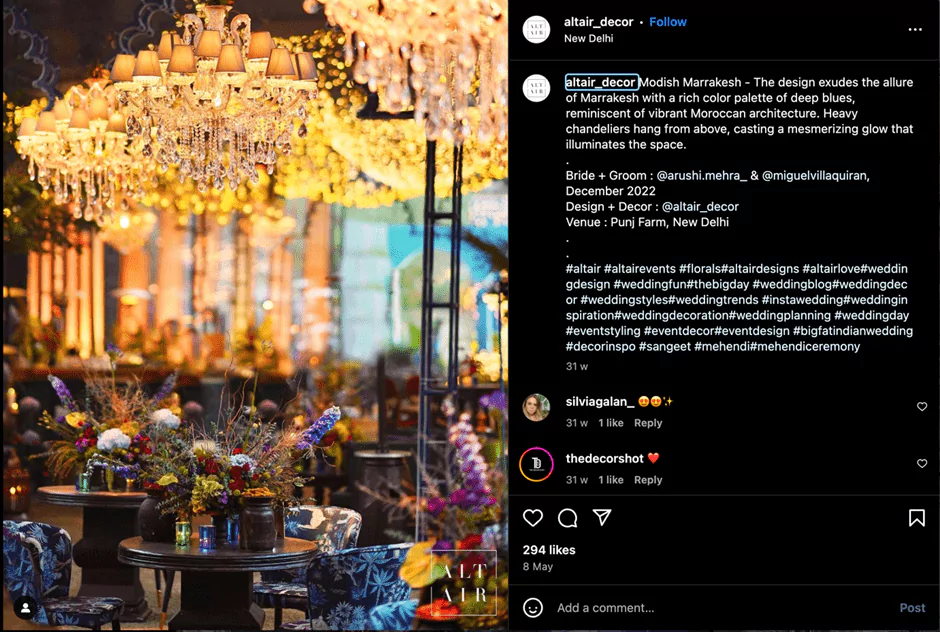The width and height of the screenshot is (940, 632).
Task: View the 294 likes list
Action: (x=549, y=550)
